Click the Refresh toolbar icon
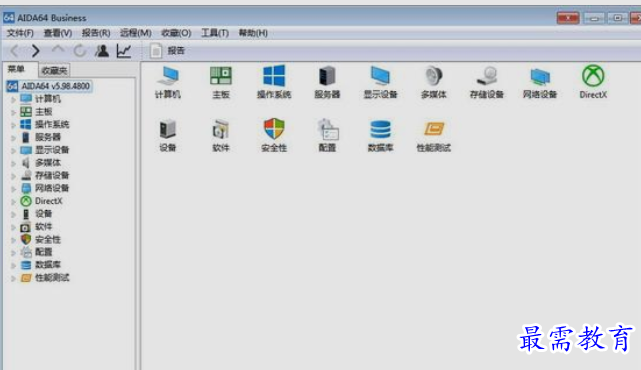The width and height of the screenshot is (641, 370). (80, 51)
